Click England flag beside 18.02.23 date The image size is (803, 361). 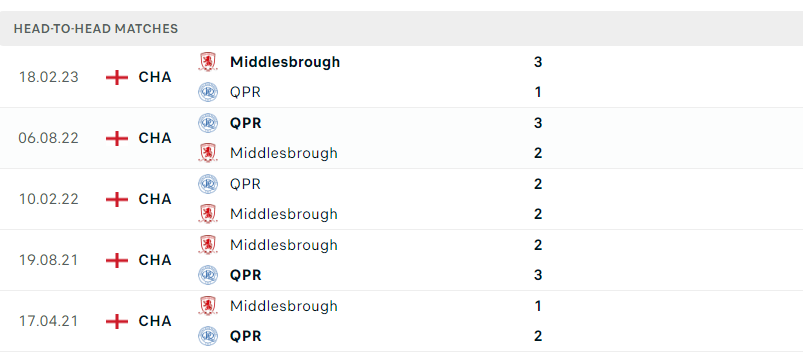(x=117, y=77)
